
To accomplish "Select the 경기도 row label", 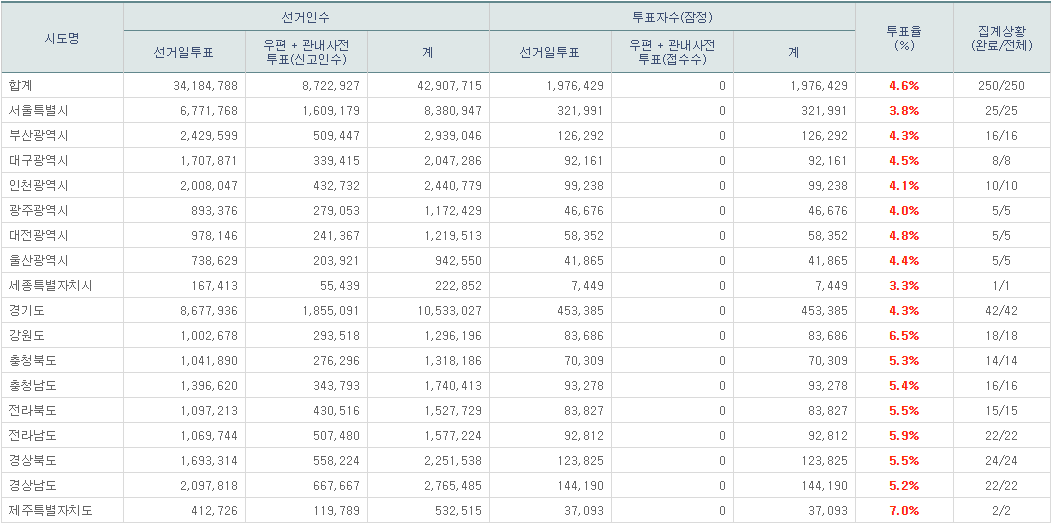I will (x=24, y=311).
